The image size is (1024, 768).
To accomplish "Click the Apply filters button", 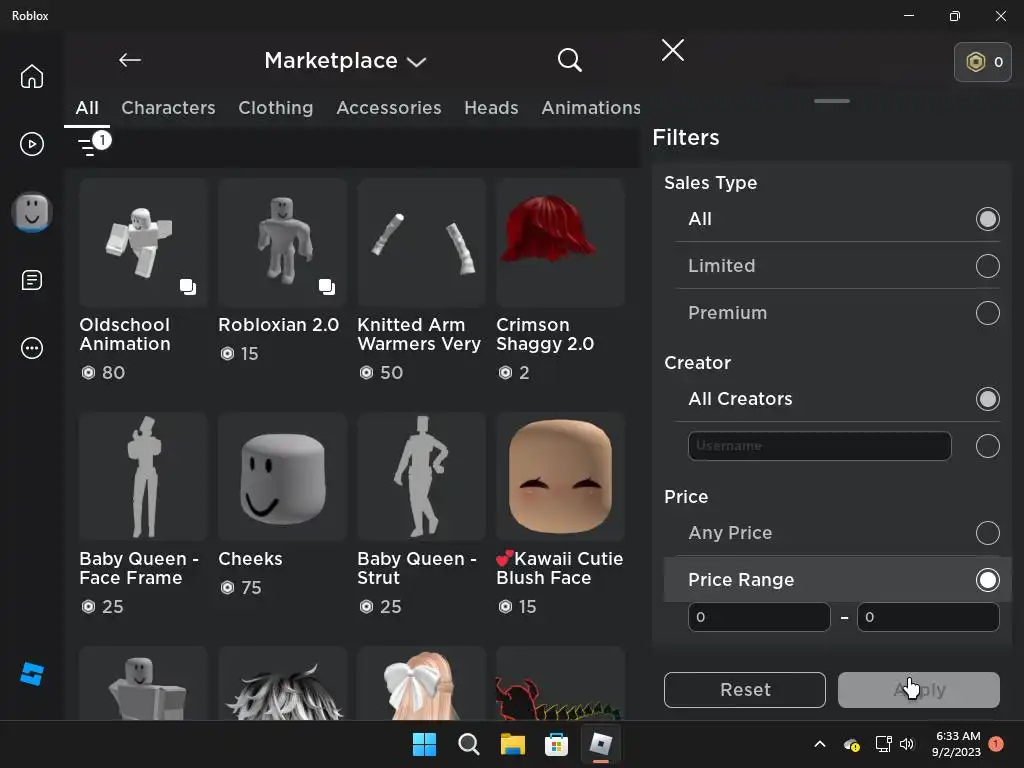I will [918, 690].
